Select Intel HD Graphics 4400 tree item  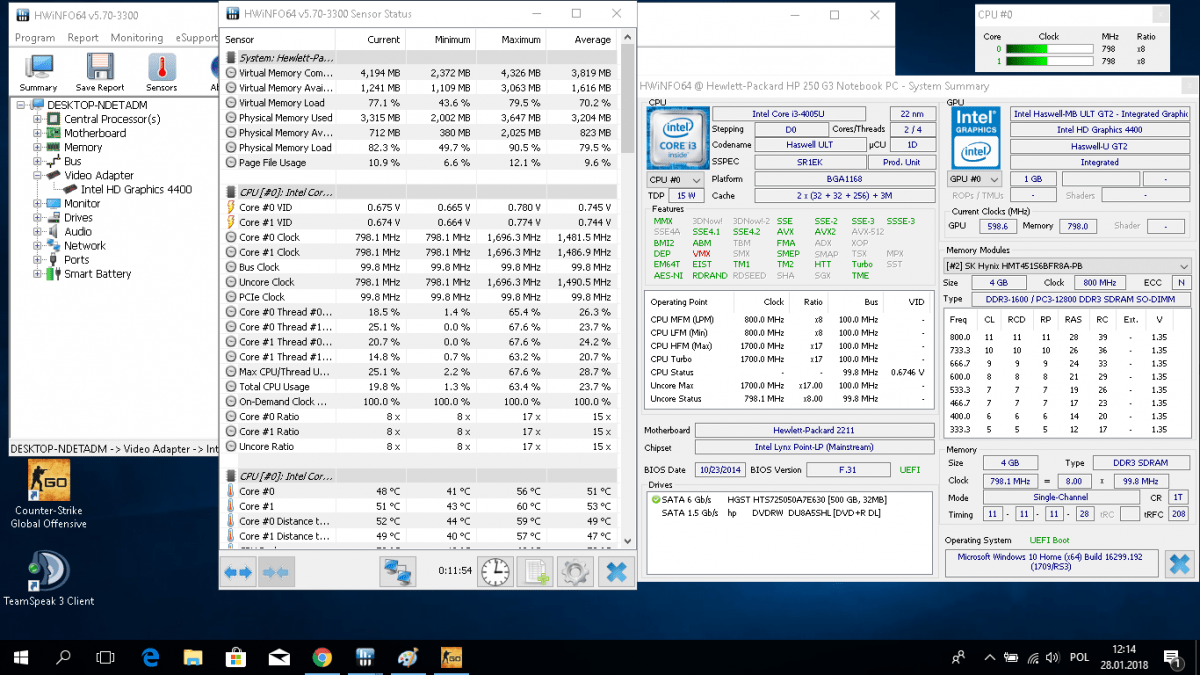click(x=136, y=189)
